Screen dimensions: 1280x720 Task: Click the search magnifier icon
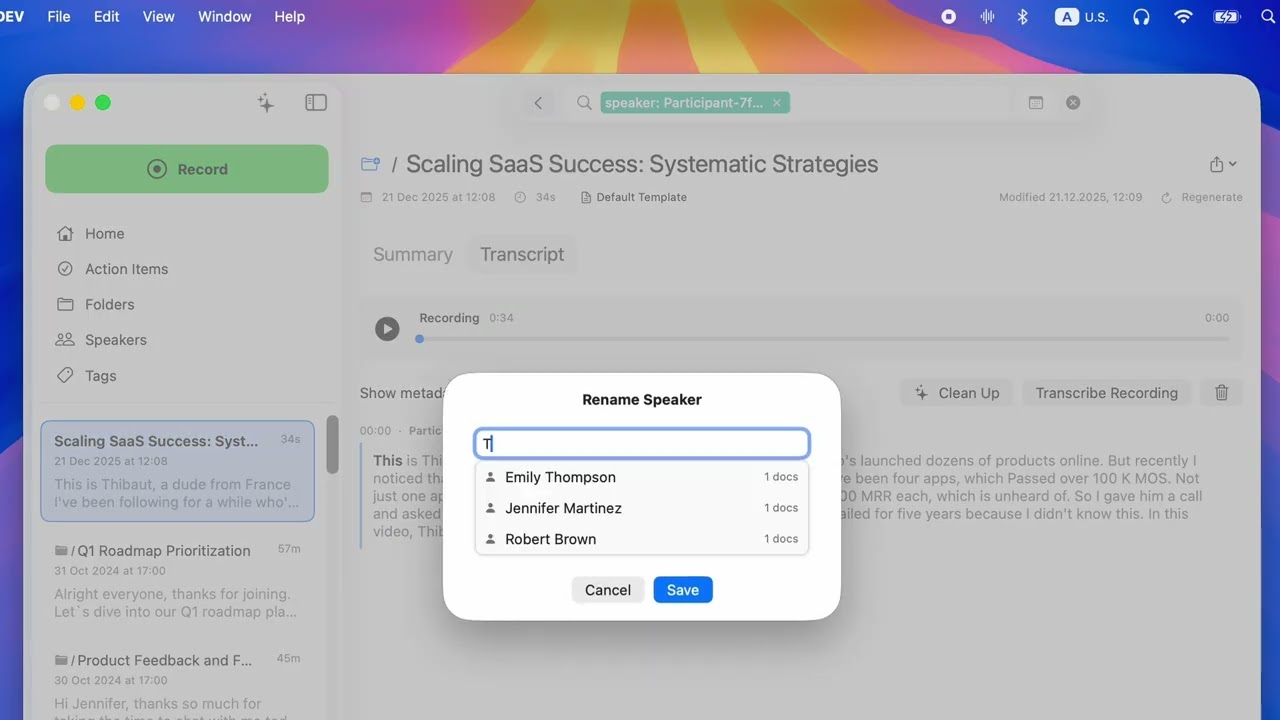(584, 103)
